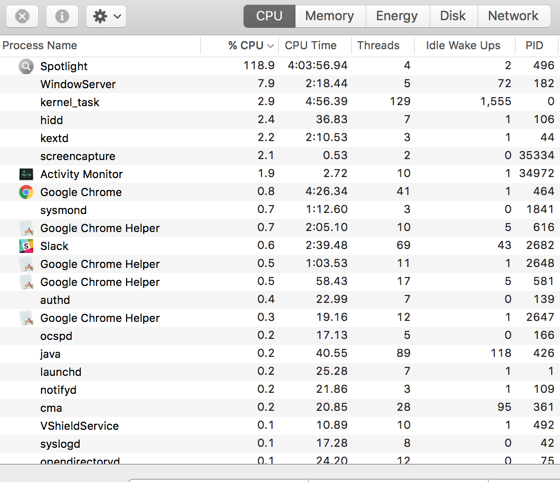The width and height of the screenshot is (560, 482).
Task: Sort by CPU Time column header
Action: tap(315, 45)
